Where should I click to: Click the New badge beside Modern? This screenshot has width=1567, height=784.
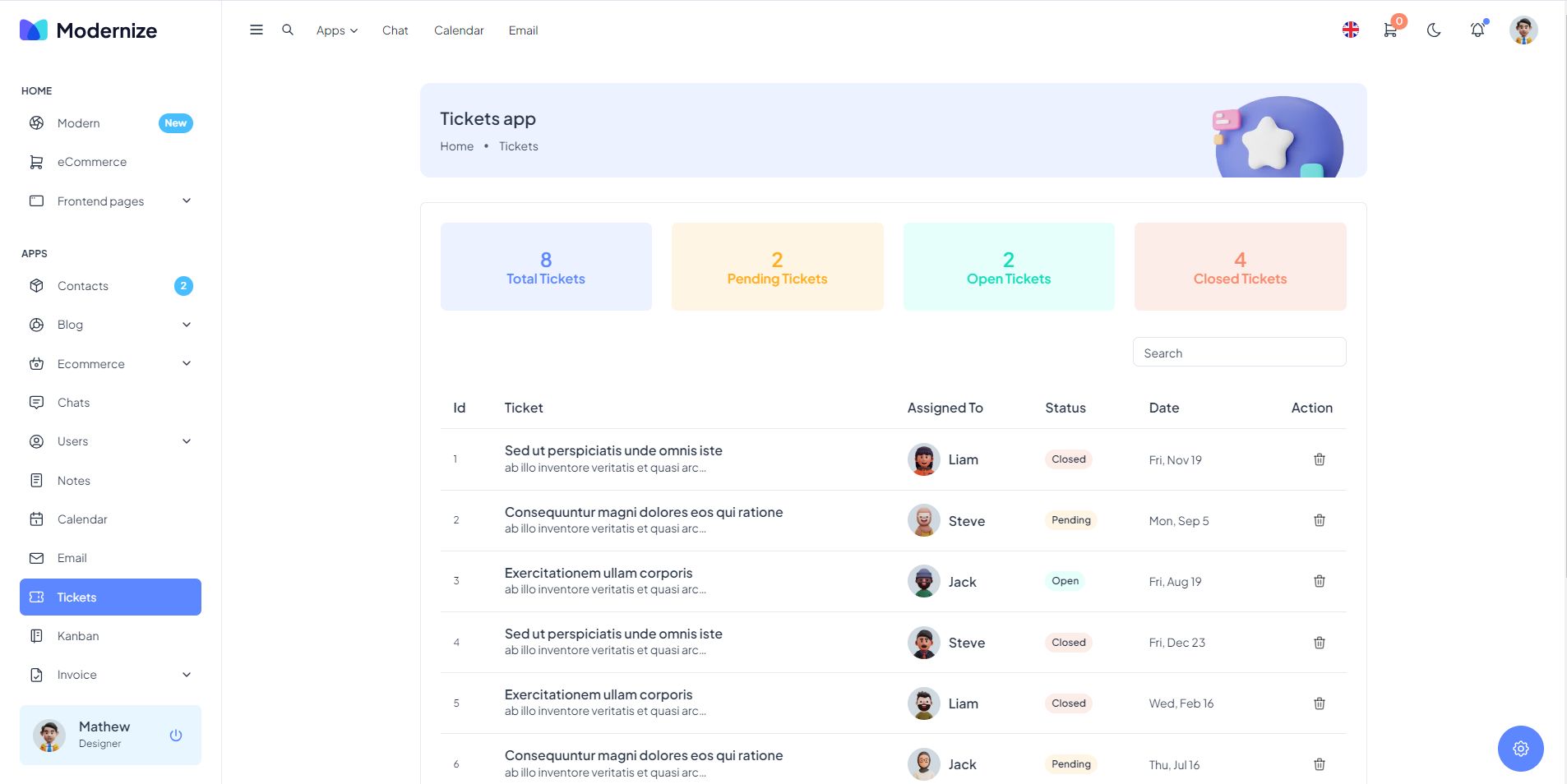coord(176,123)
